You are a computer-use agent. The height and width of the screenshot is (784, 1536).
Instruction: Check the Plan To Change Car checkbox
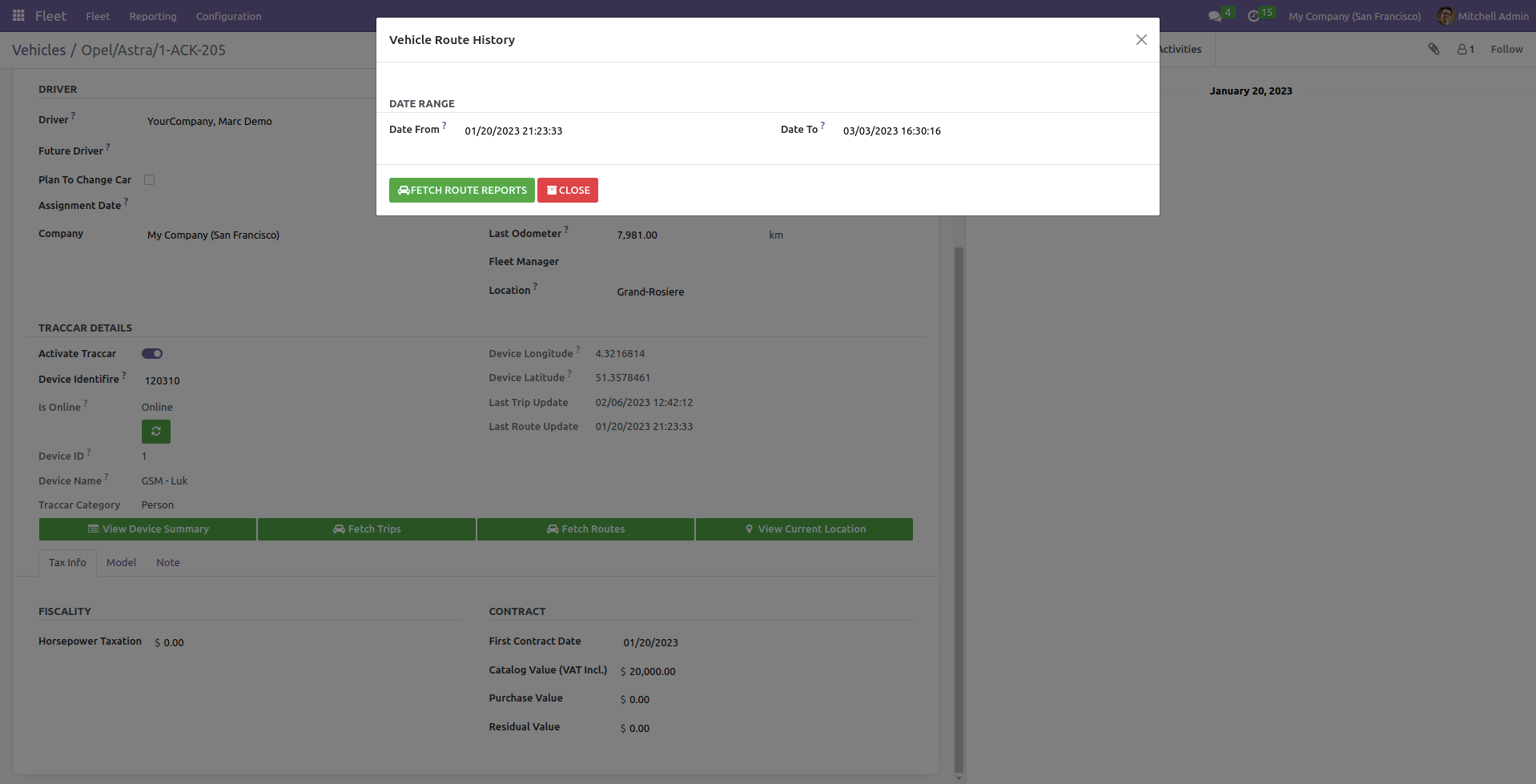pos(150,180)
